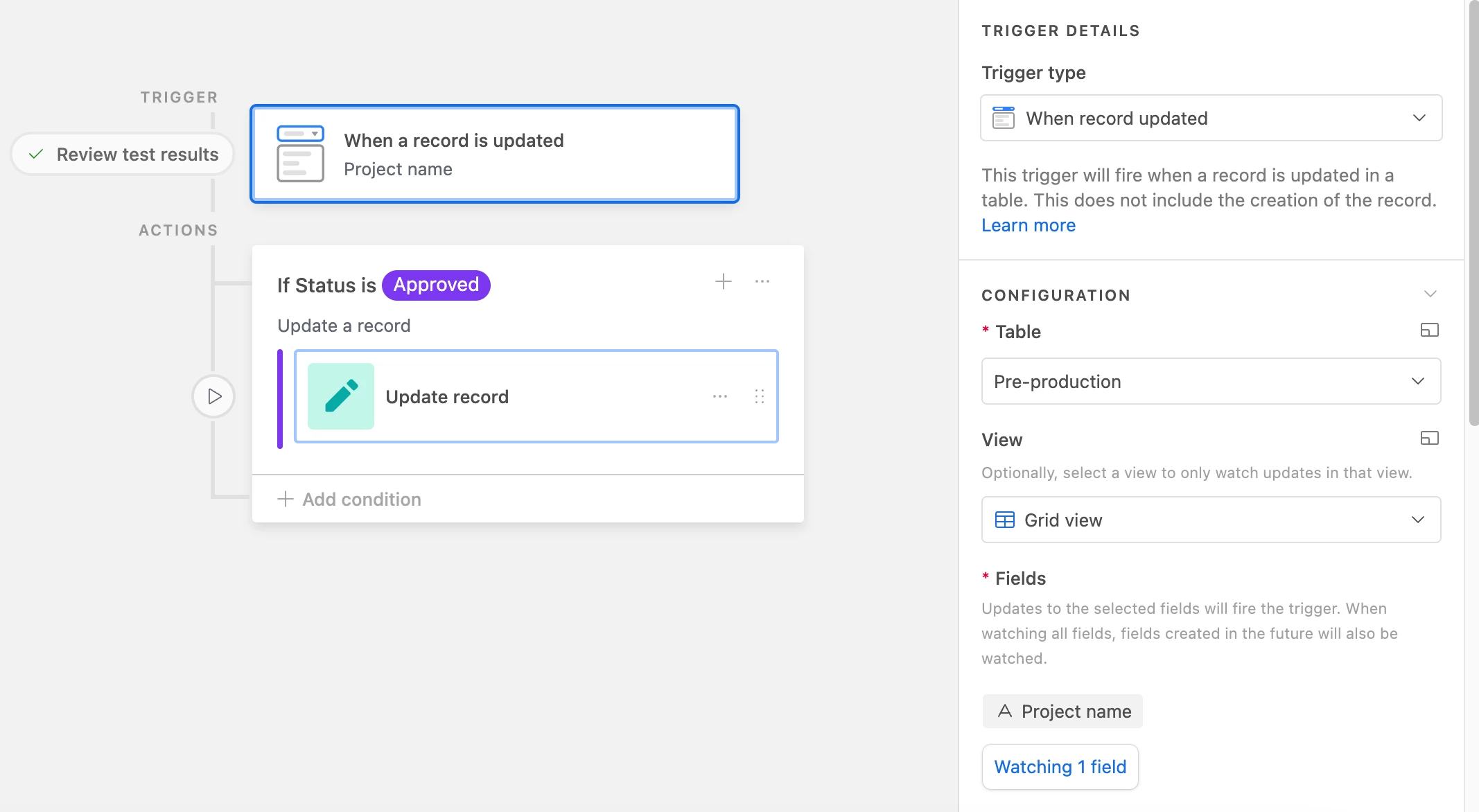Click the record-updated trigger icon
This screenshot has width=1479, height=812.
pyautogui.click(x=300, y=154)
